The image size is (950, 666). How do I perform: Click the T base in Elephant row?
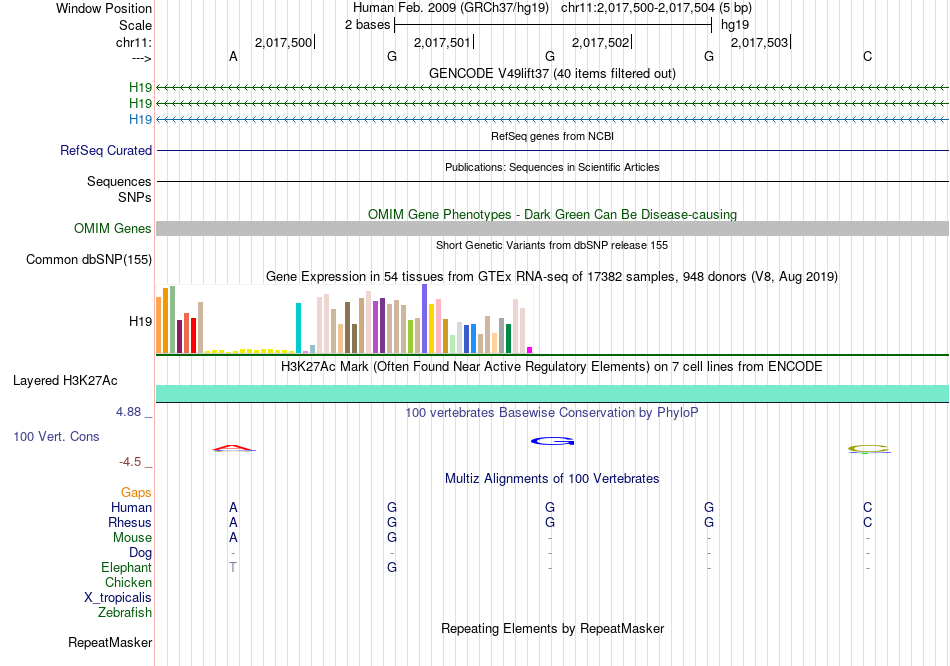tap(233, 567)
